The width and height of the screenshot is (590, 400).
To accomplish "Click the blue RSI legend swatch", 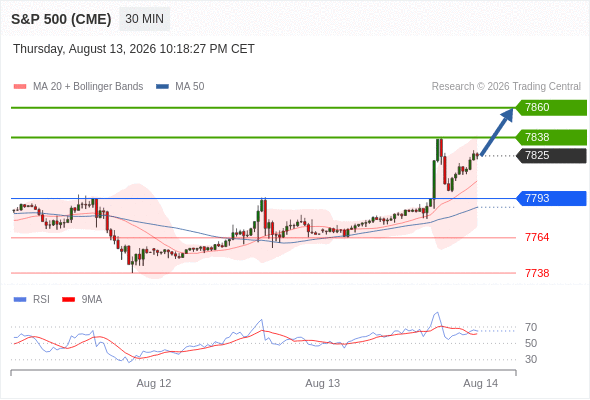I will click(x=20, y=300).
